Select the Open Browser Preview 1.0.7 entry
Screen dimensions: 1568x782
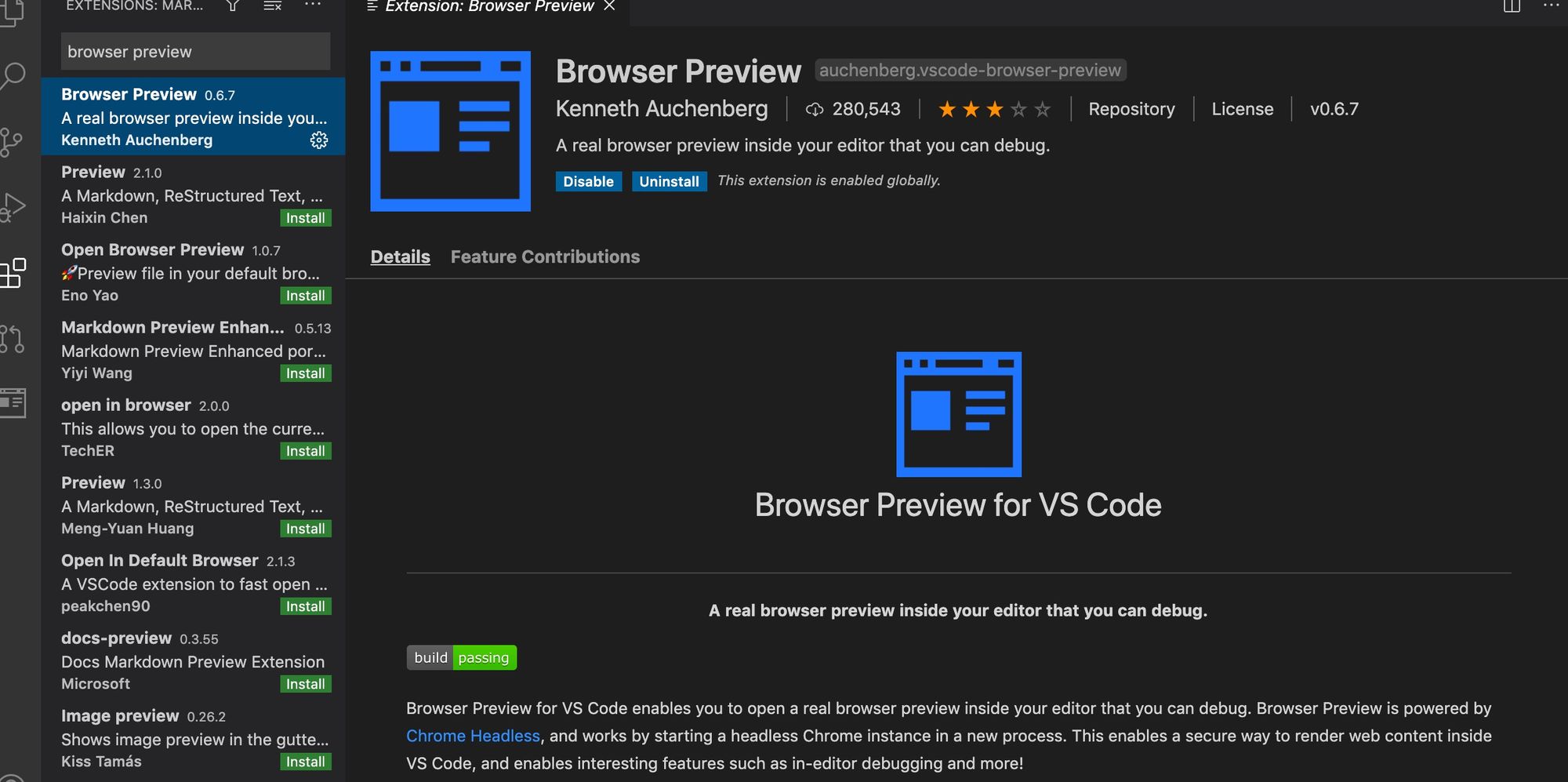pos(193,271)
